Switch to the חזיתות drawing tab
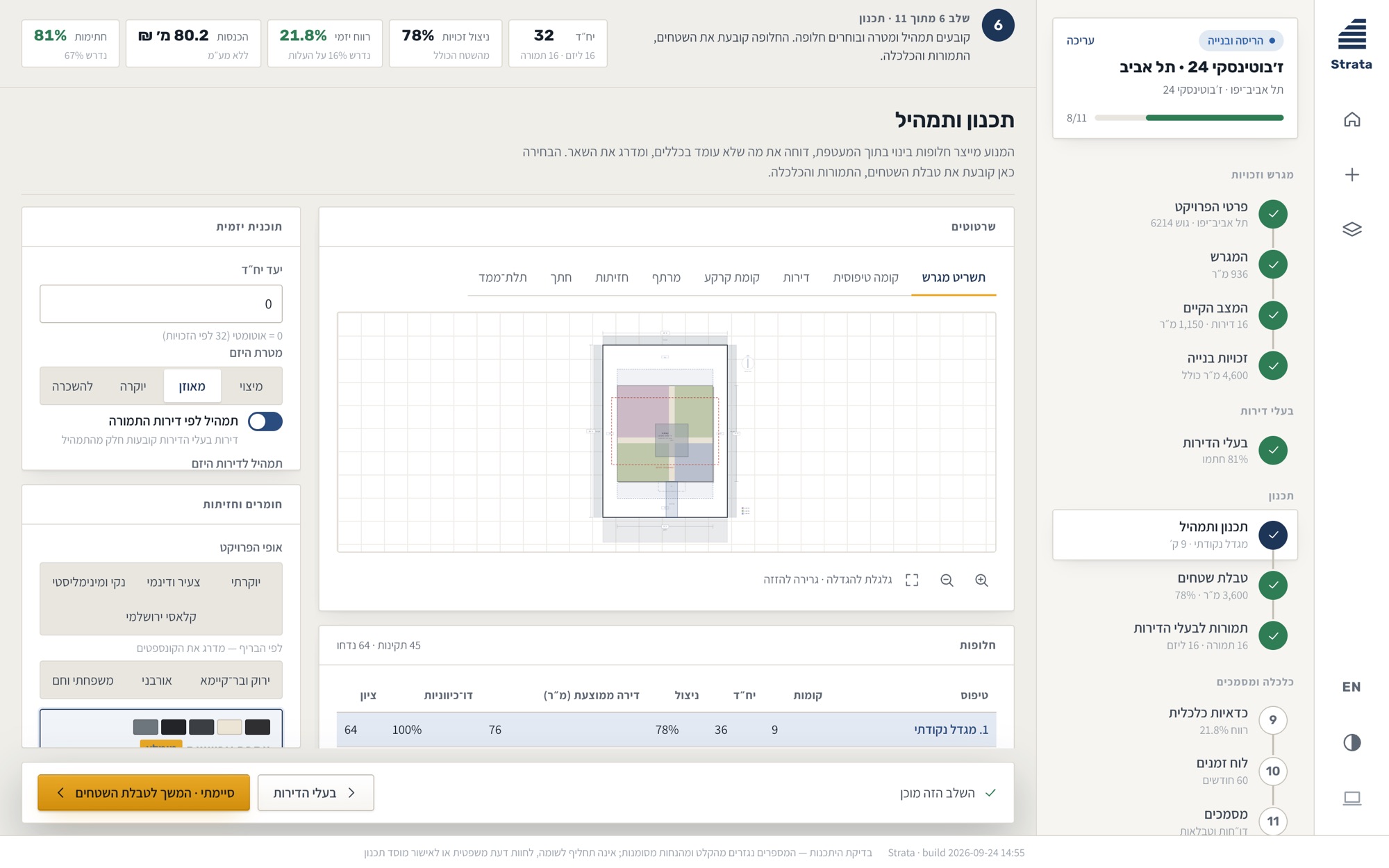 [x=612, y=278]
